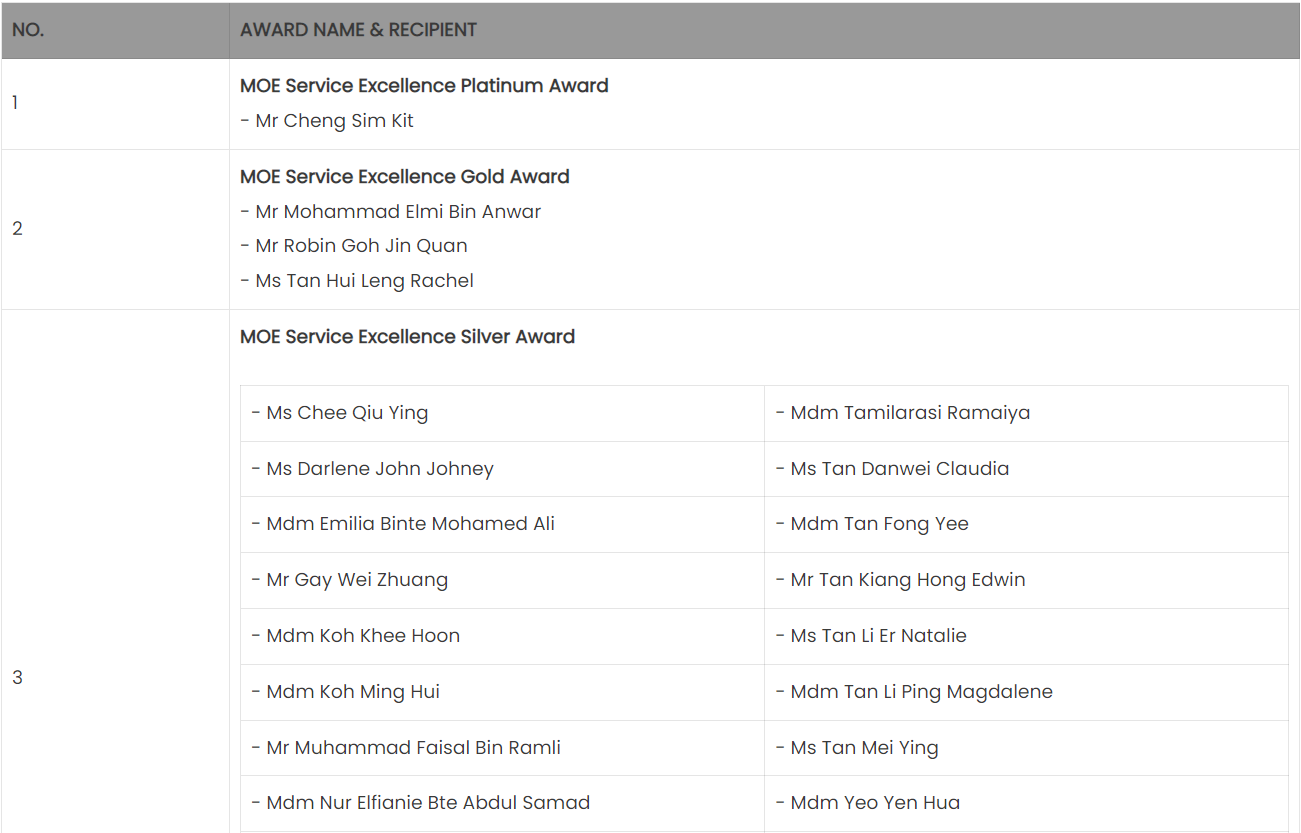Select MOE Service Excellence Platinum Award heading
Screen dimensions: 1301x833
point(424,86)
